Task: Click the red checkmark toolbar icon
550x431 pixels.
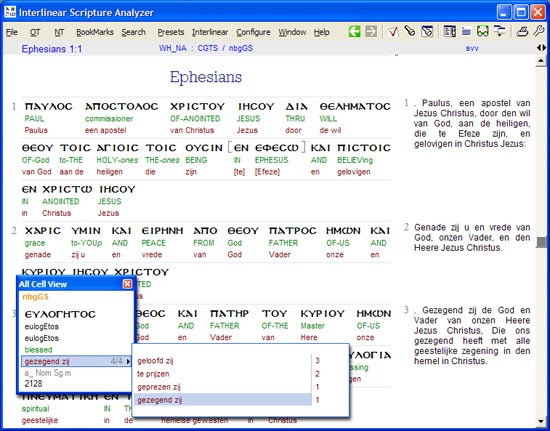Action: (393, 32)
